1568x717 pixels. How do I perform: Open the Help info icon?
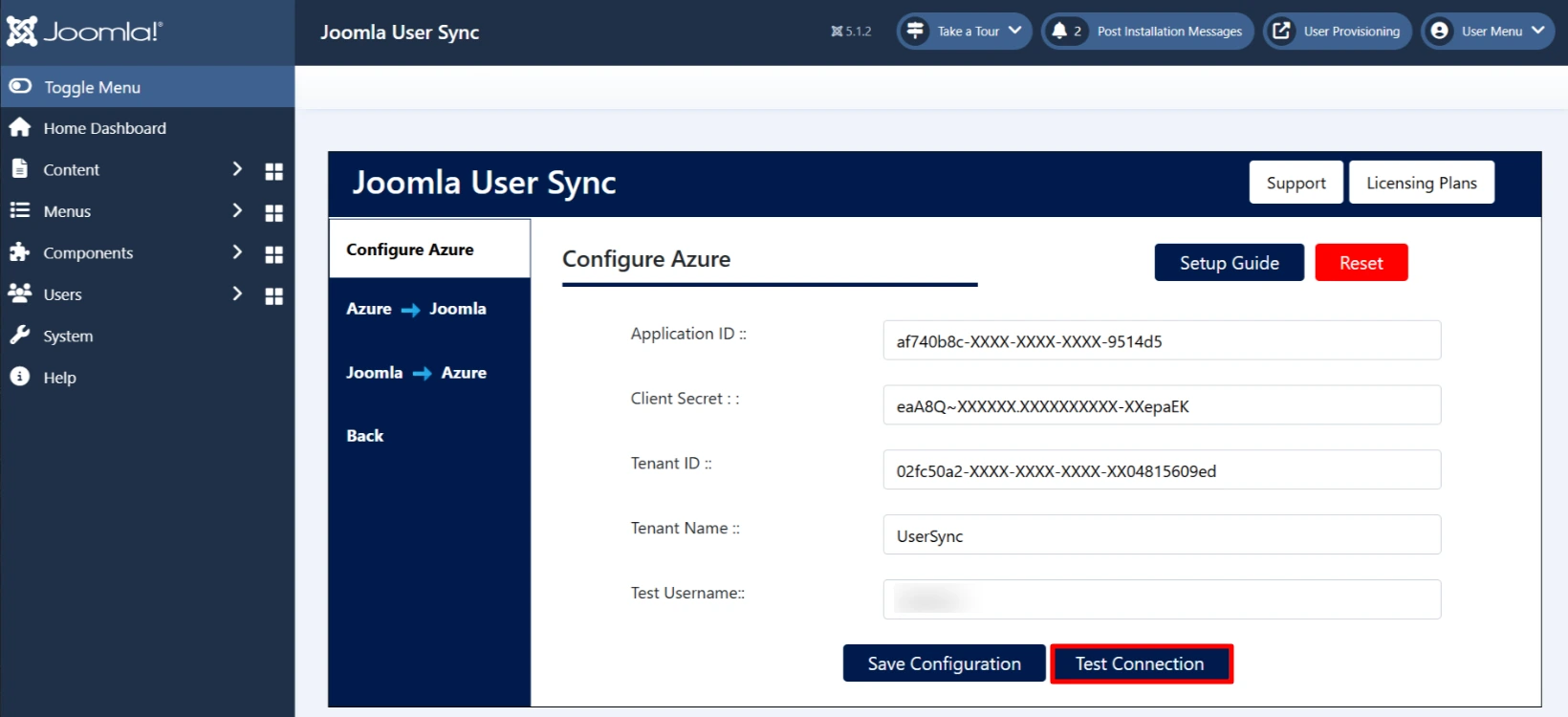click(x=19, y=377)
